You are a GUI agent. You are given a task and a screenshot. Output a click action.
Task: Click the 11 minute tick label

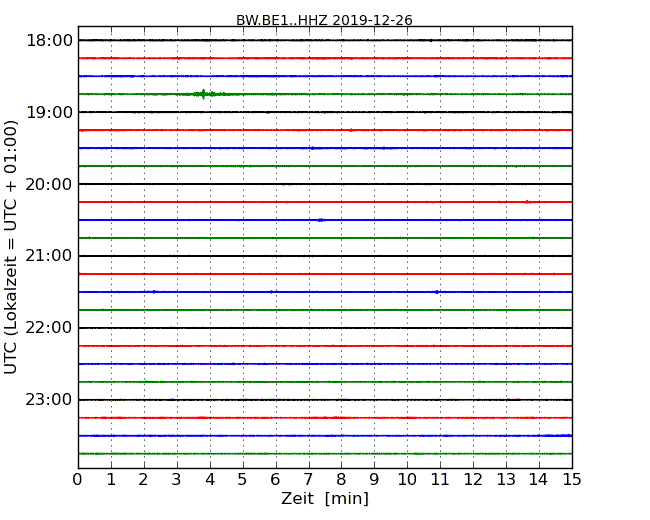coord(440,480)
